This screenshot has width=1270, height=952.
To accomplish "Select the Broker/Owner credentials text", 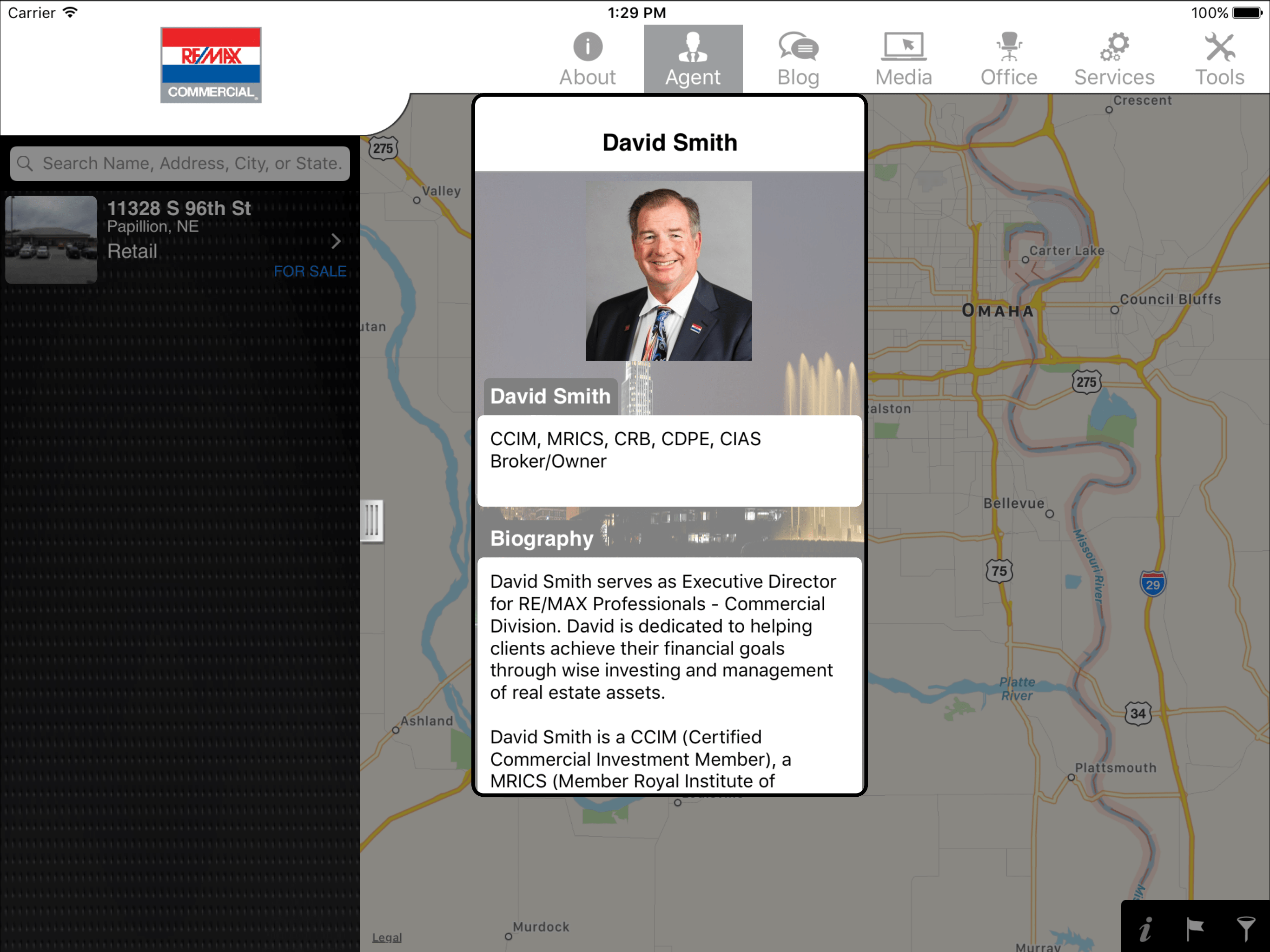I will (549, 461).
